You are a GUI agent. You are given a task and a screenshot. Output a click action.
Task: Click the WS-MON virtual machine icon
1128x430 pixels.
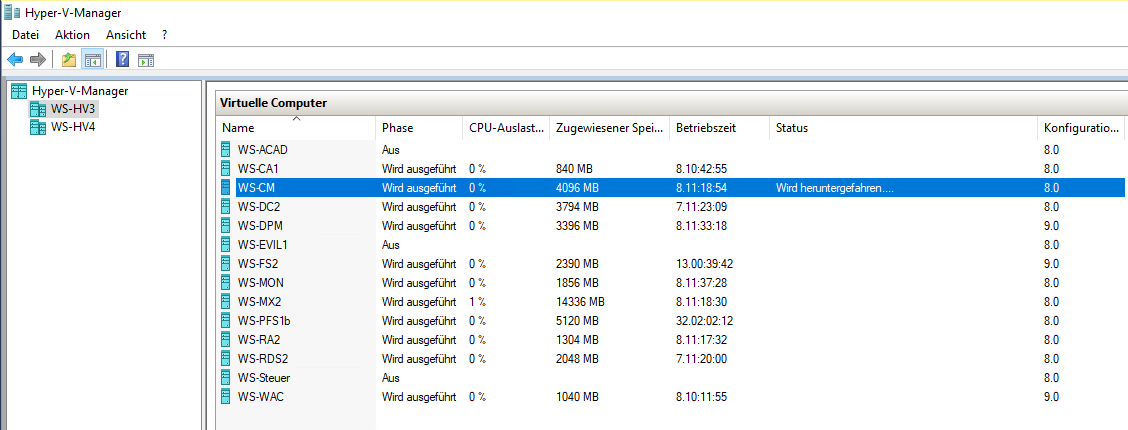pyautogui.click(x=227, y=283)
